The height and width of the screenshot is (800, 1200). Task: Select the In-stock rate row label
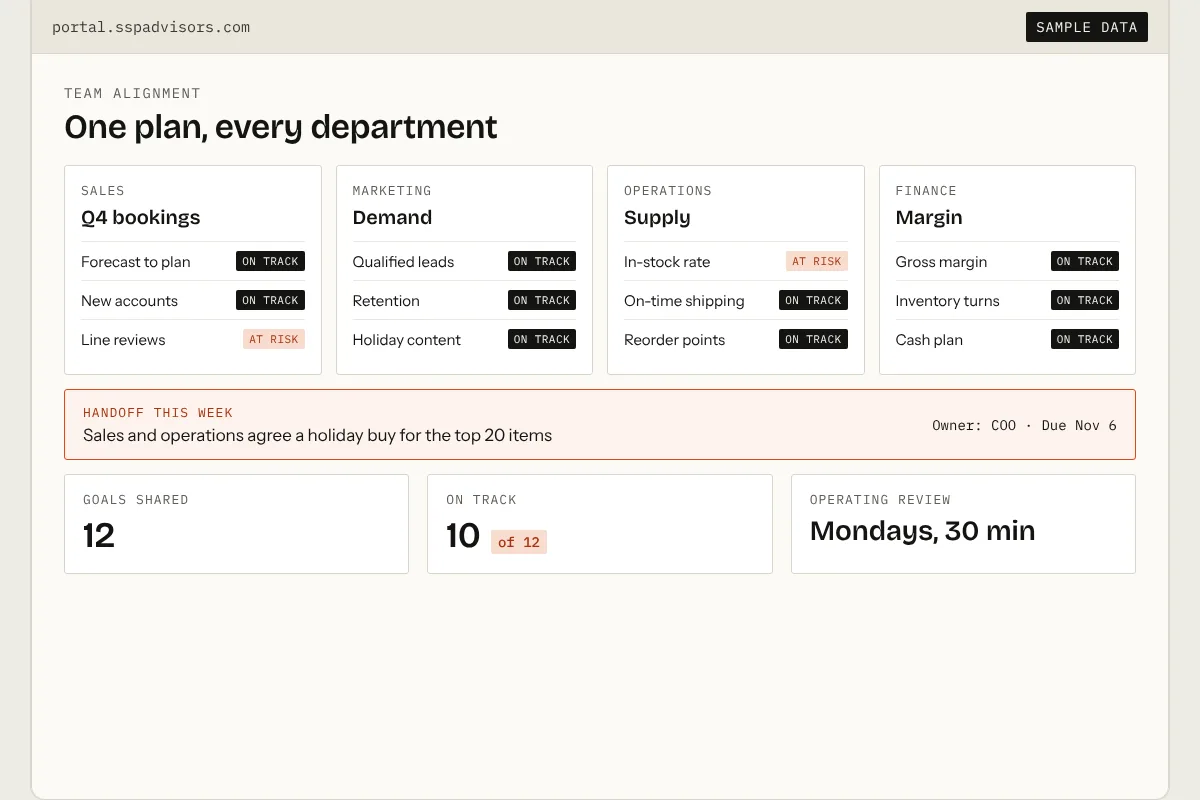(x=667, y=261)
